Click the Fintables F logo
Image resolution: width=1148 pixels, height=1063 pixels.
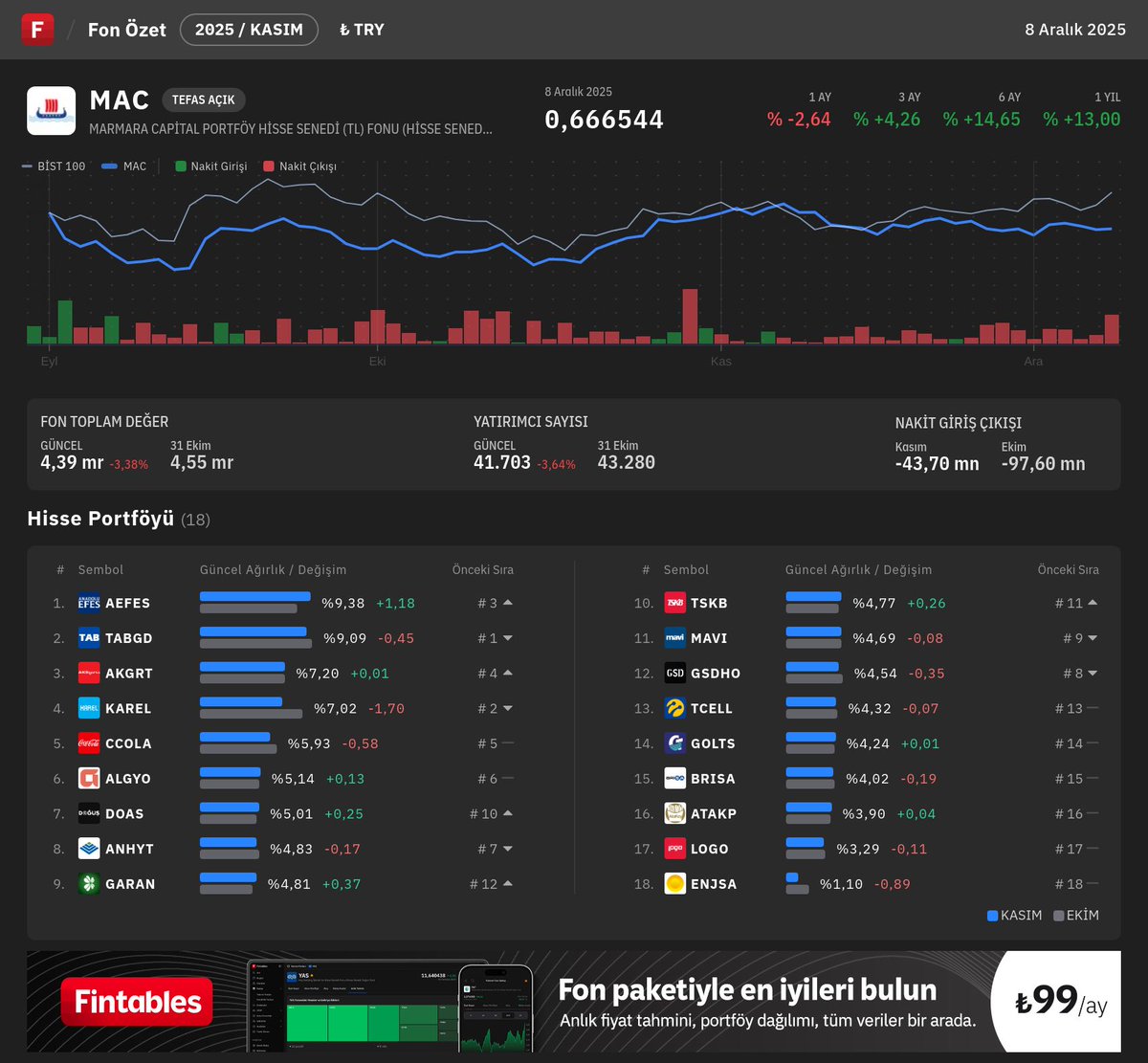point(37,29)
